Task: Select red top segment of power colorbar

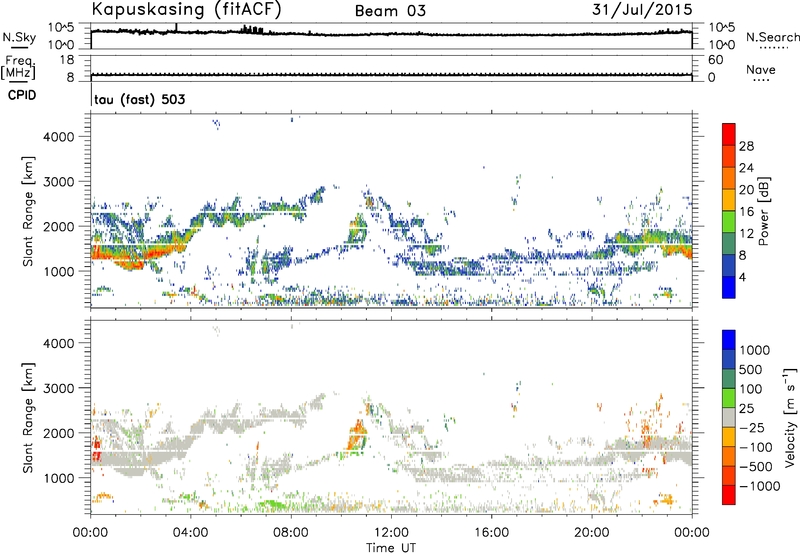Action: pyautogui.click(x=729, y=135)
